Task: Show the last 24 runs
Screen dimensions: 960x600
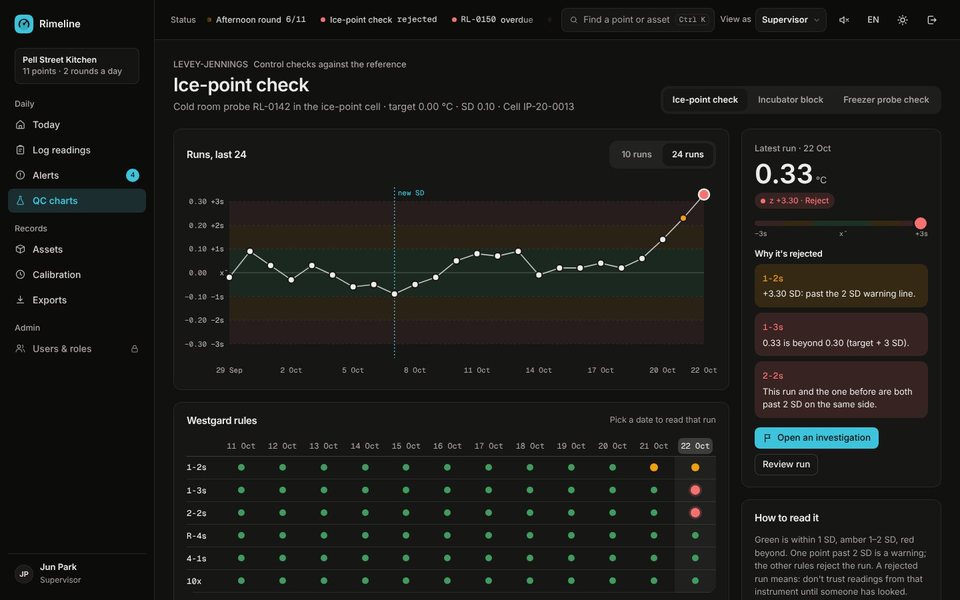Action: coord(688,154)
